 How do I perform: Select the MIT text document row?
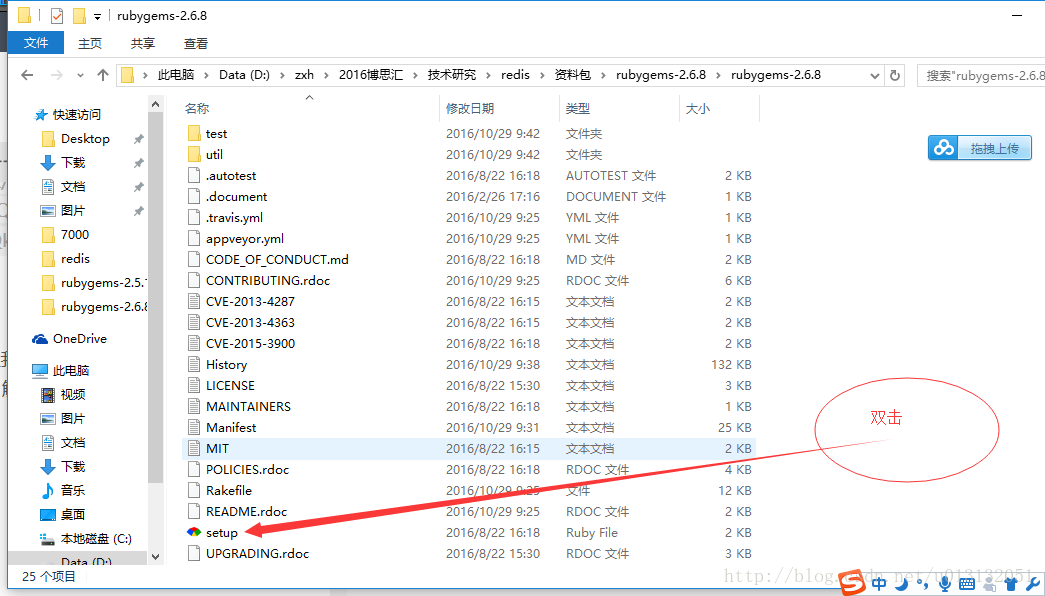(x=469, y=449)
